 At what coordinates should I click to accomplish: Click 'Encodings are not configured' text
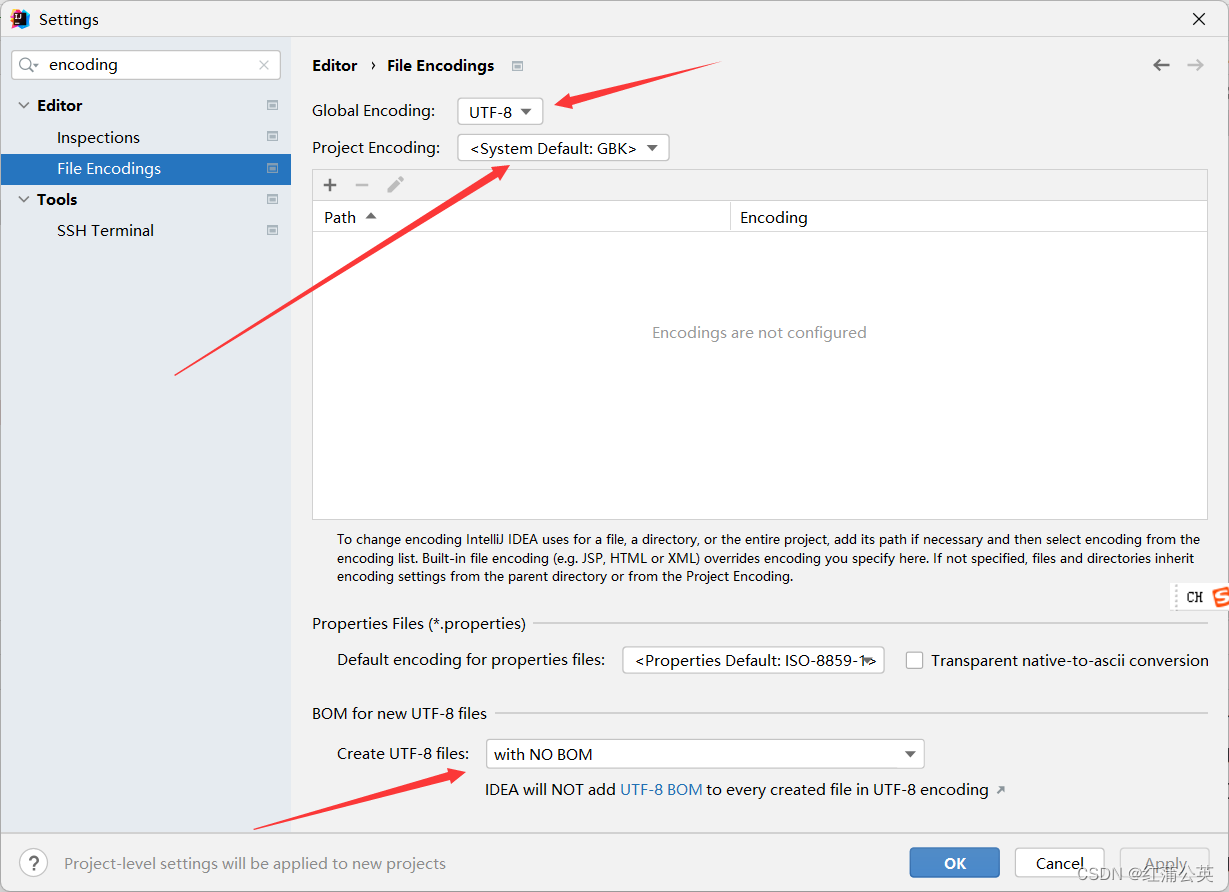pyautogui.click(x=759, y=332)
